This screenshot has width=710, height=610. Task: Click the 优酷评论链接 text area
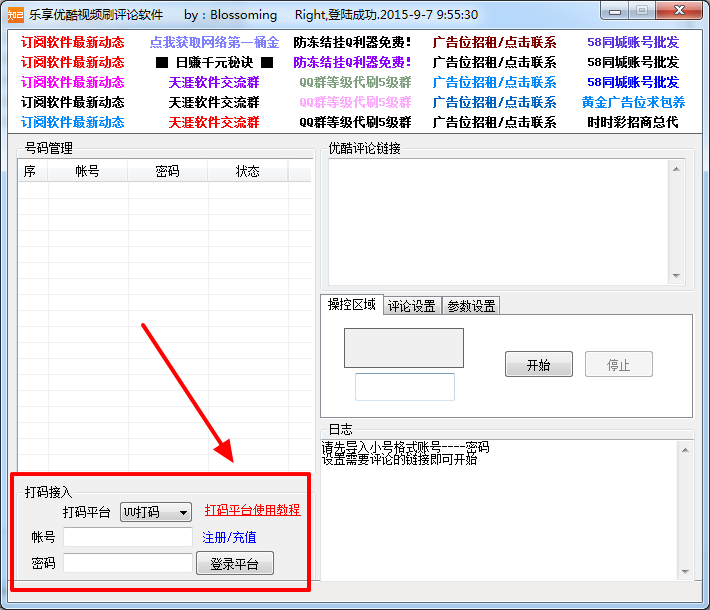coord(496,221)
